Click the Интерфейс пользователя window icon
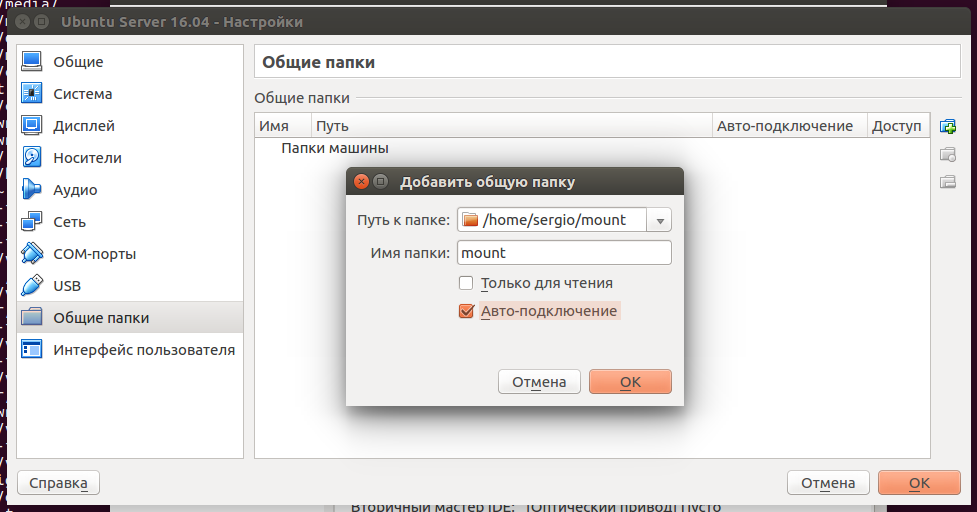977x512 pixels. point(31,349)
